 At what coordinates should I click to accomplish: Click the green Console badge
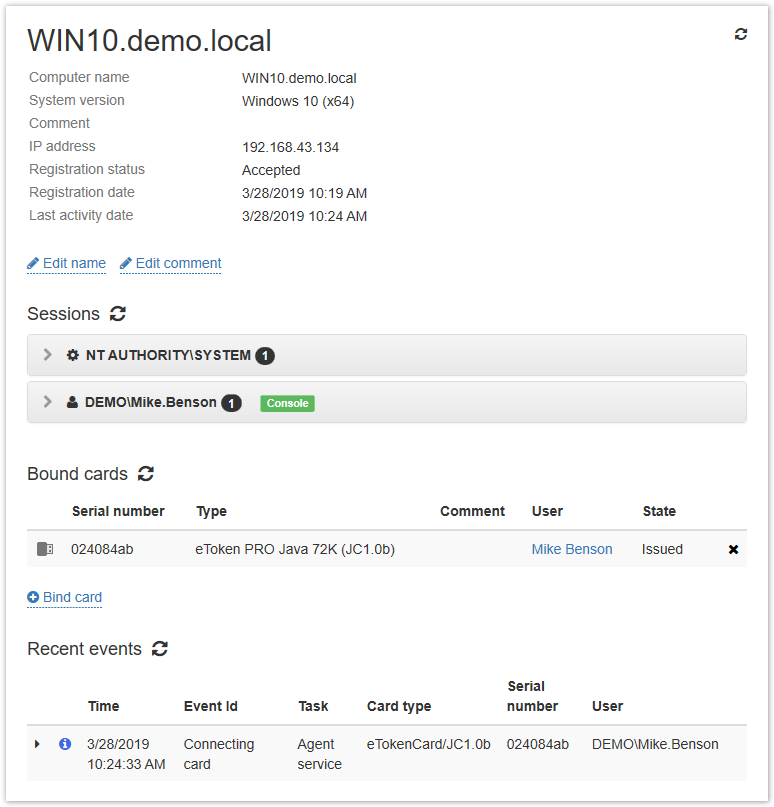[x=287, y=404]
